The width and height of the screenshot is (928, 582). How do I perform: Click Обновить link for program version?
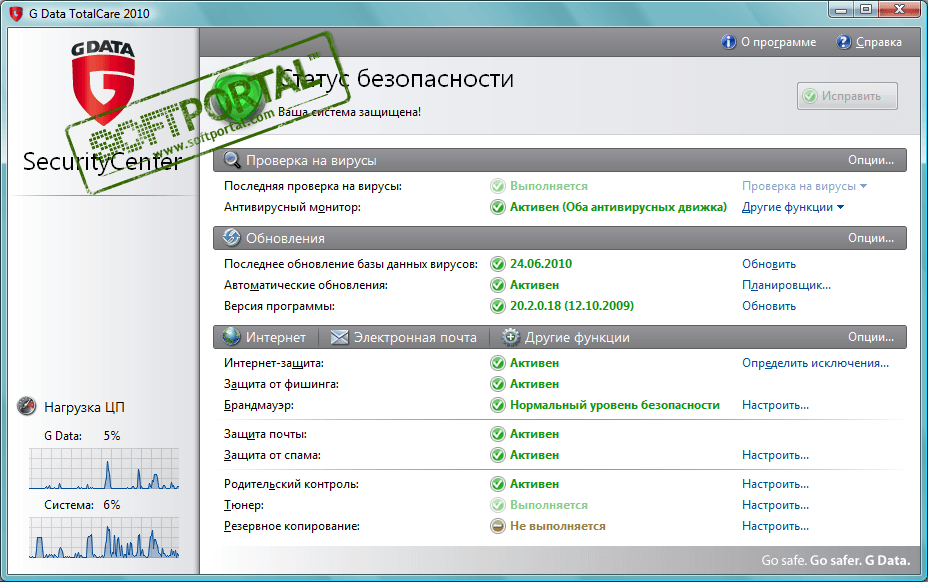tap(769, 306)
